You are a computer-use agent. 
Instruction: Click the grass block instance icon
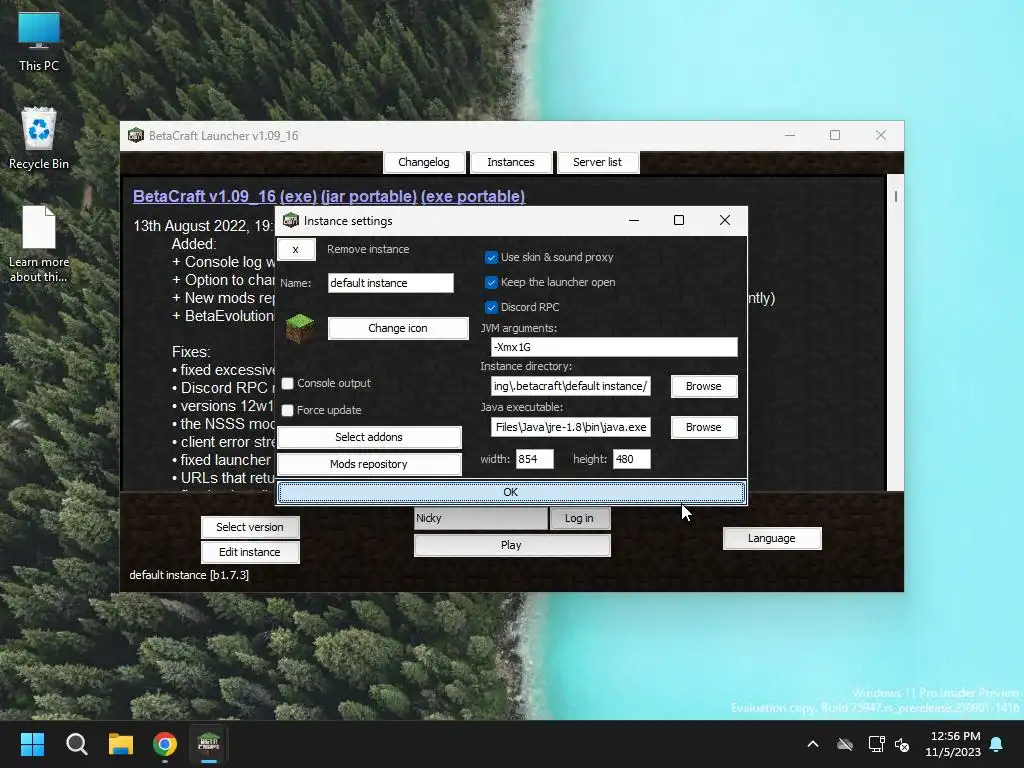tap(300, 328)
